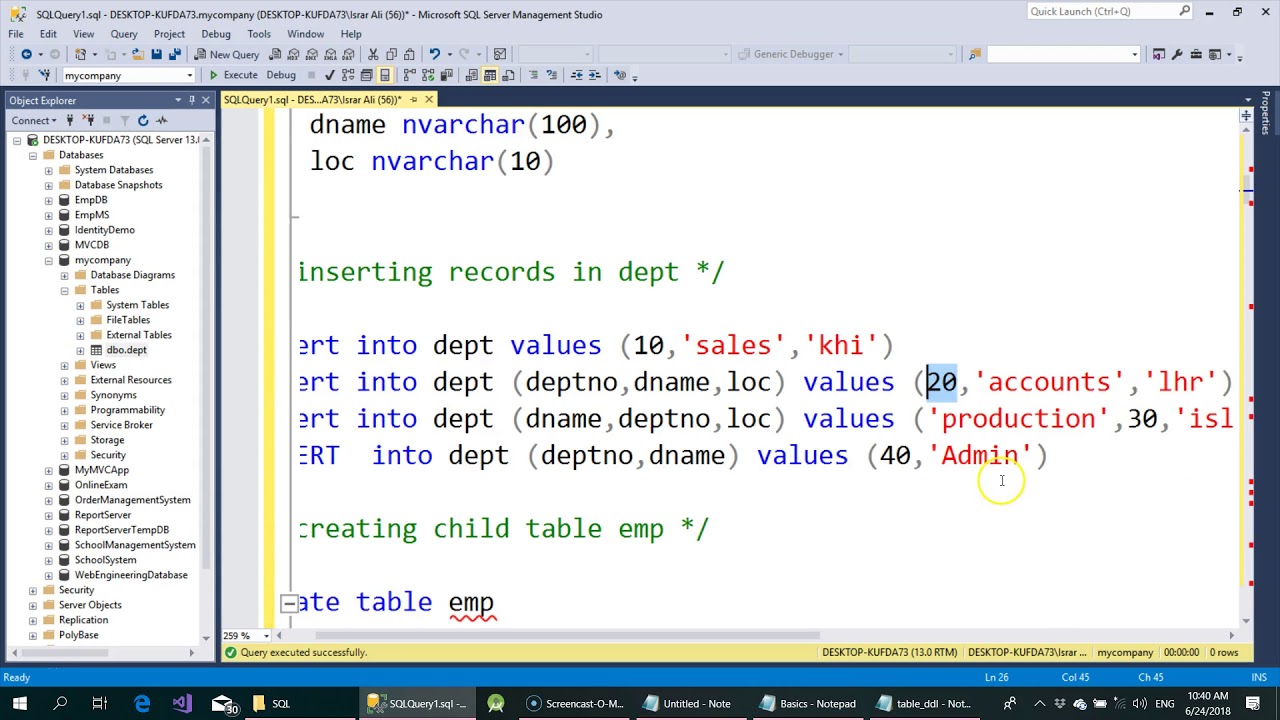Click the Toolbox icon in toolbar

[x=1196, y=54]
